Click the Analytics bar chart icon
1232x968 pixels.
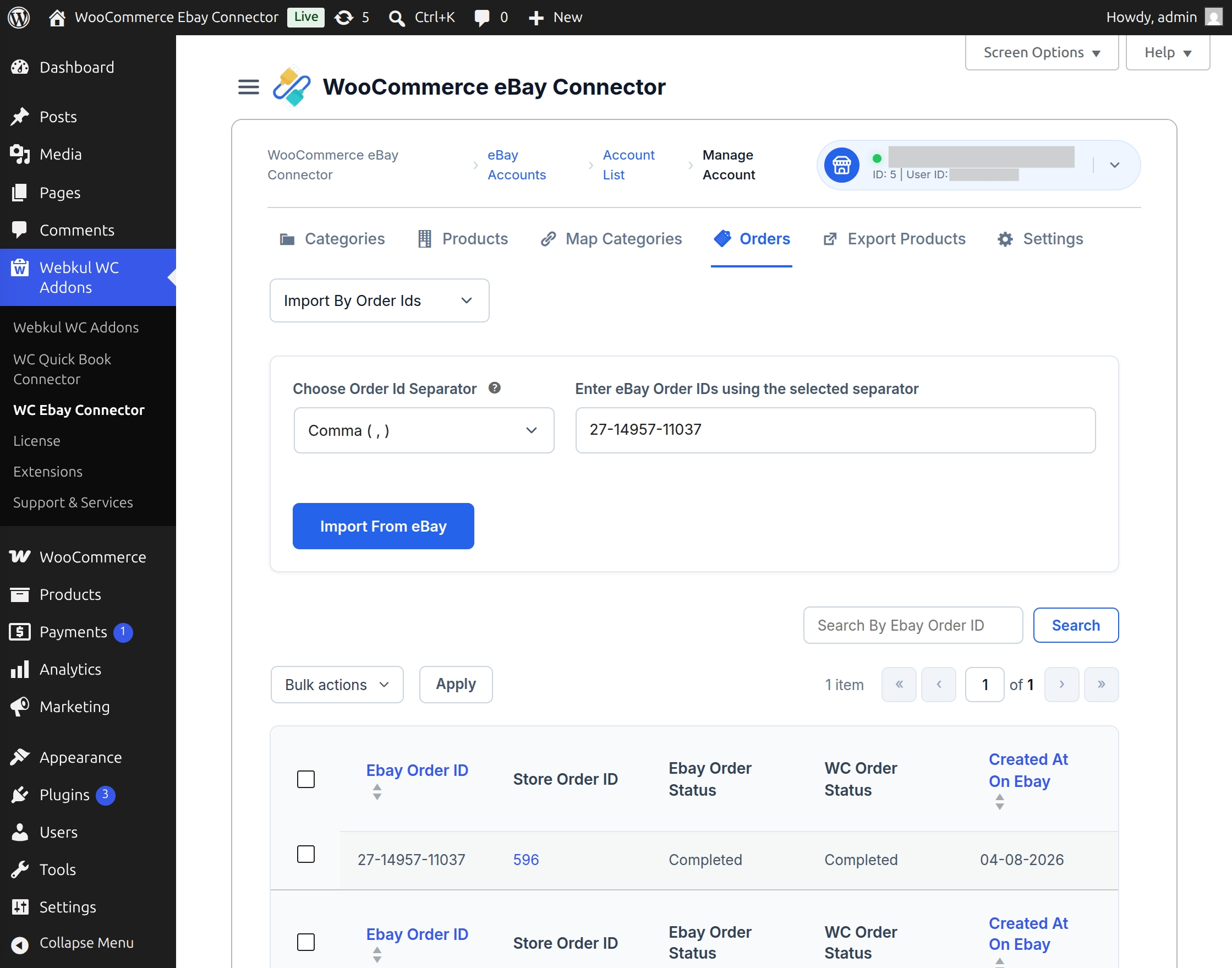pos(20,669)
